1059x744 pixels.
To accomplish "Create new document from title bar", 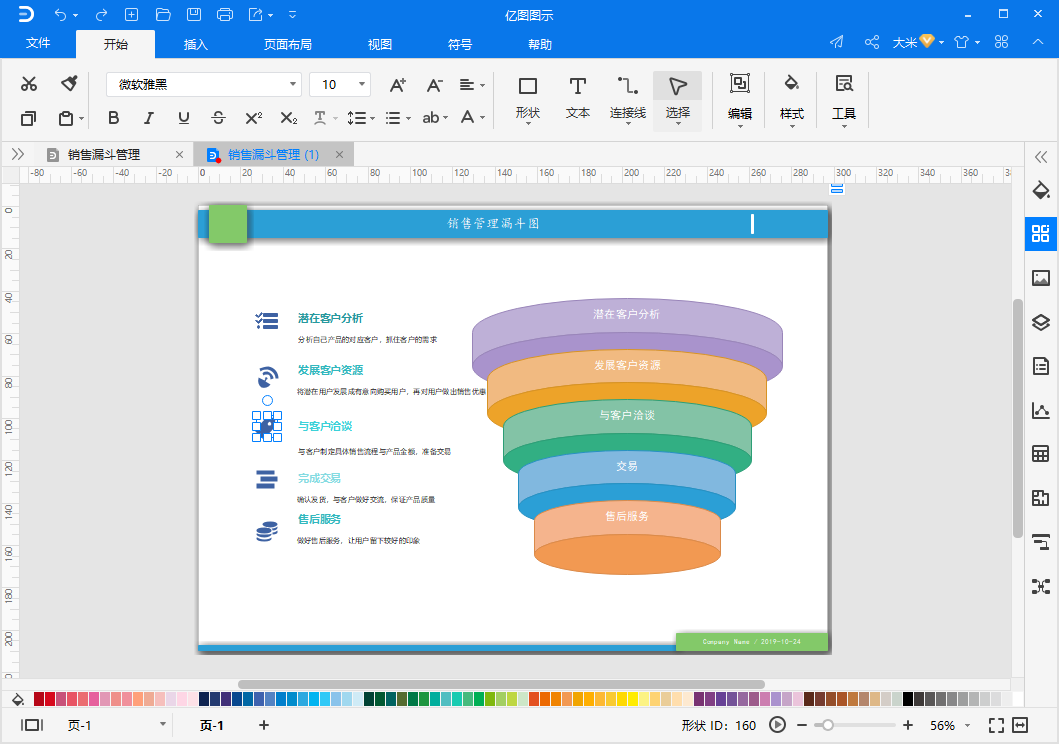I will [132, 14].
